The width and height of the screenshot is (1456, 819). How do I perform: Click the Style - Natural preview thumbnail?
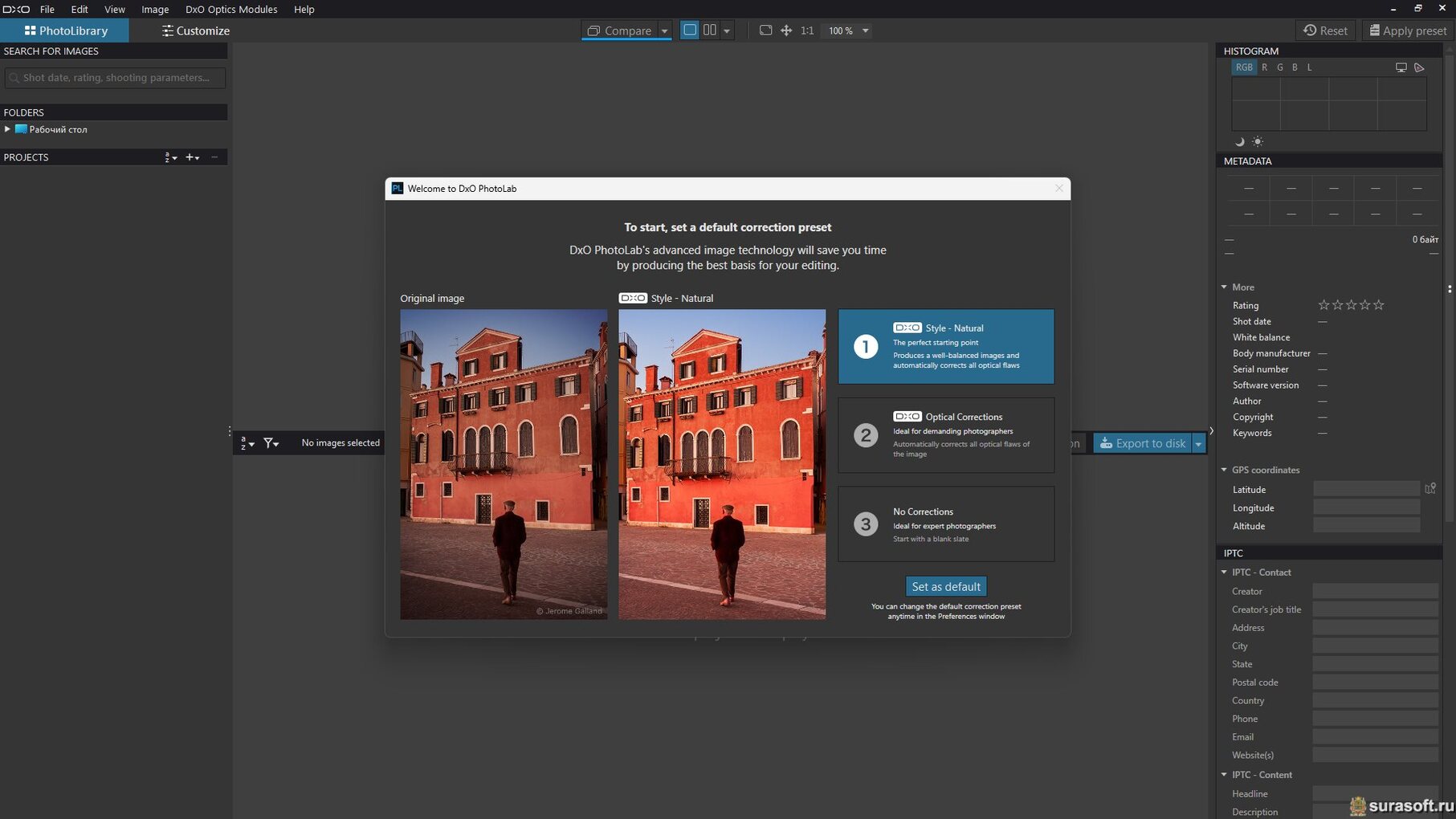pos(722,464)
